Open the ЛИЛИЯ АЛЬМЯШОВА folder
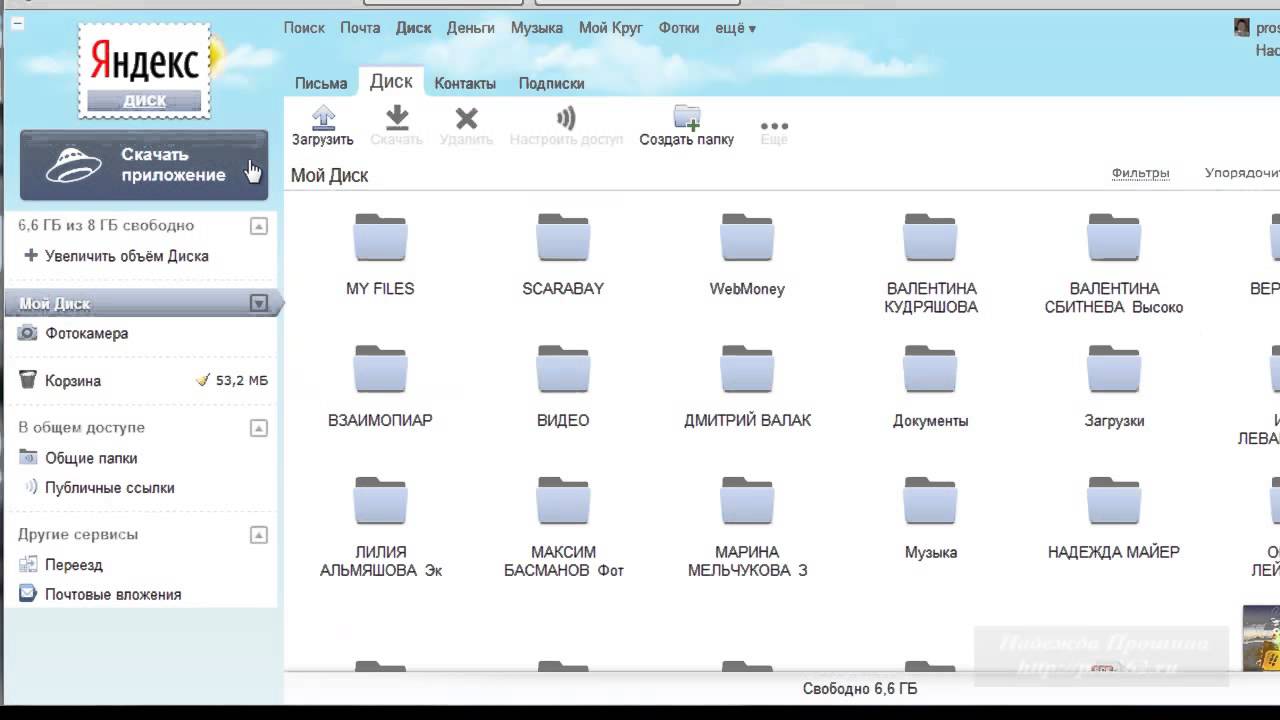The width and height of the screenshot is (1280, 720). pyautogui.click(x=380, y=501)
